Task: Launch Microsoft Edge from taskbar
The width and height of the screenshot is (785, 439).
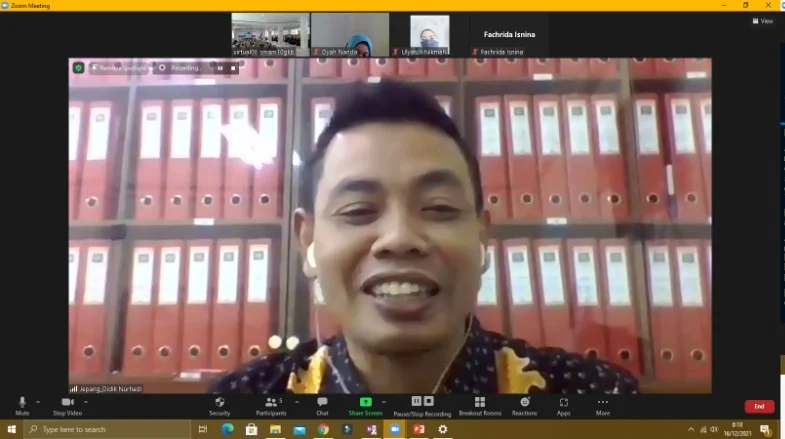Action: (x=227, y=429)
